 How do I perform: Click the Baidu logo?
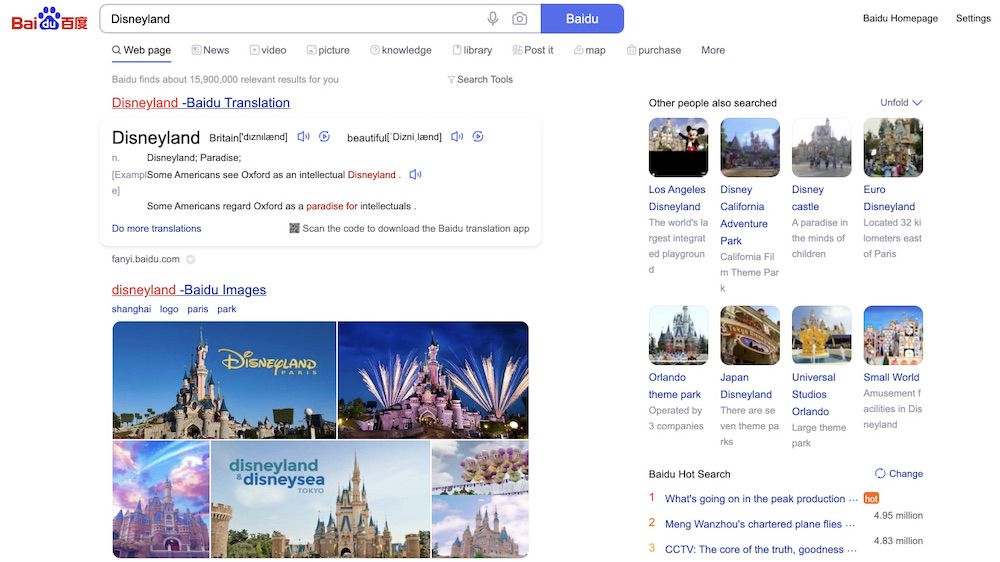click(x=49, y=19)
